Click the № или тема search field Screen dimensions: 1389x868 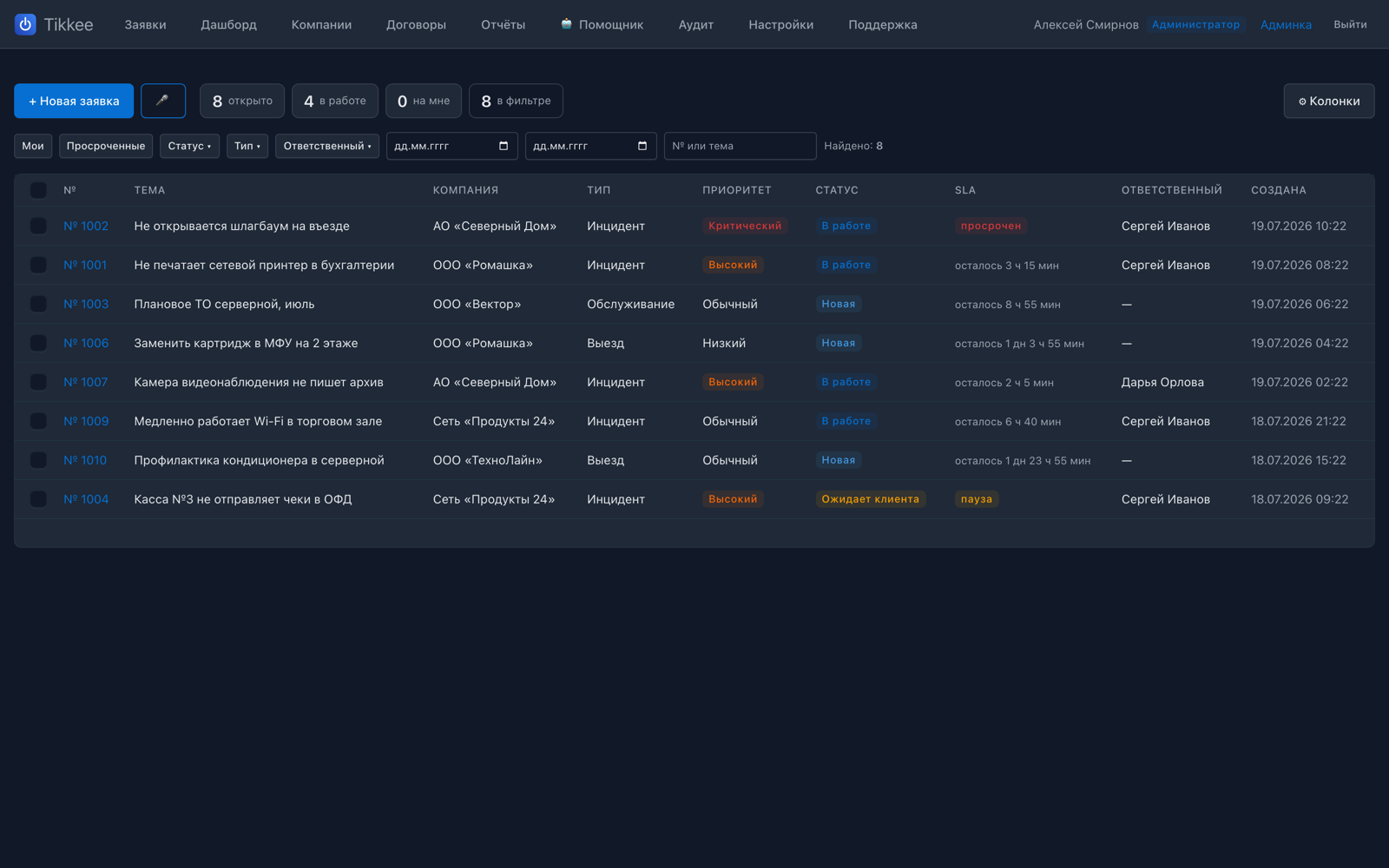point(741,146)
